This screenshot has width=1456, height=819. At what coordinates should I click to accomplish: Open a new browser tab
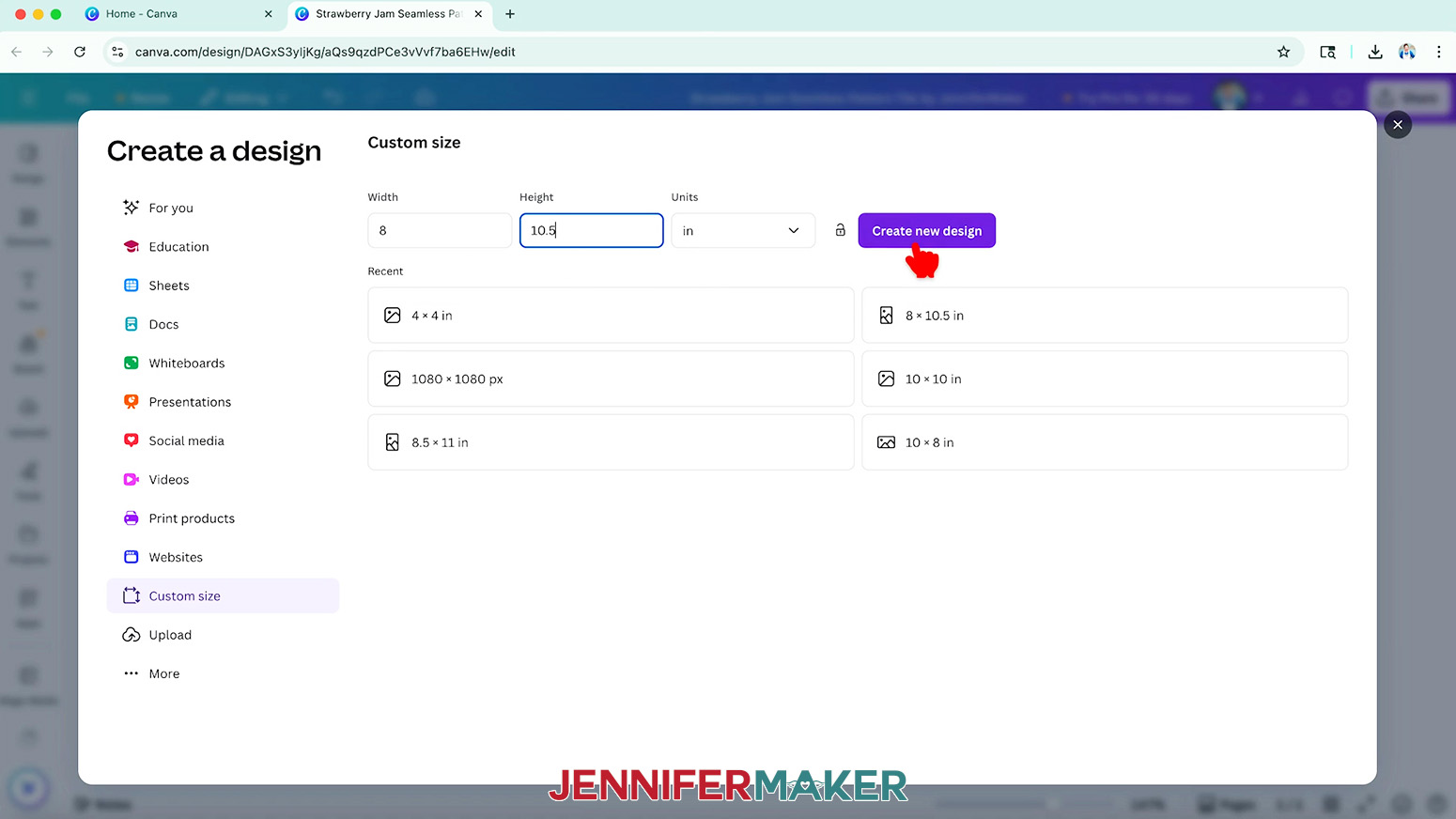tap(510, 14)
